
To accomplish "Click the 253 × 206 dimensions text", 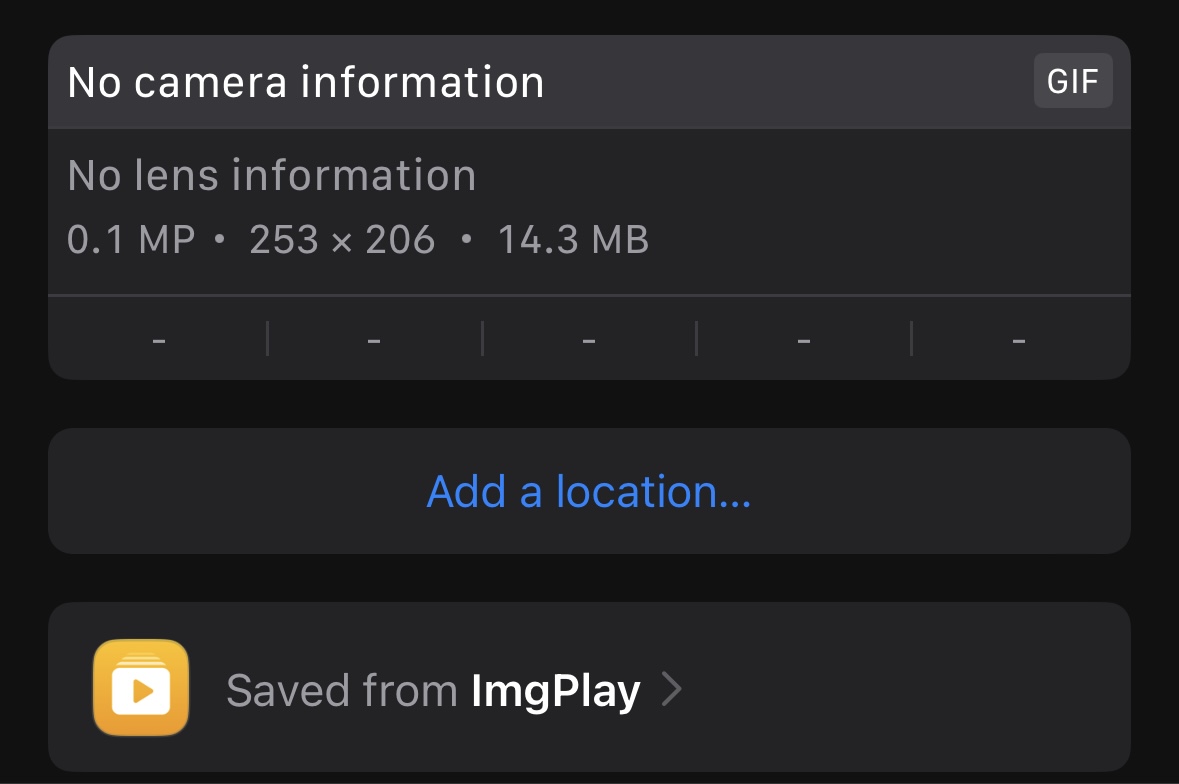I will point(342,240).
